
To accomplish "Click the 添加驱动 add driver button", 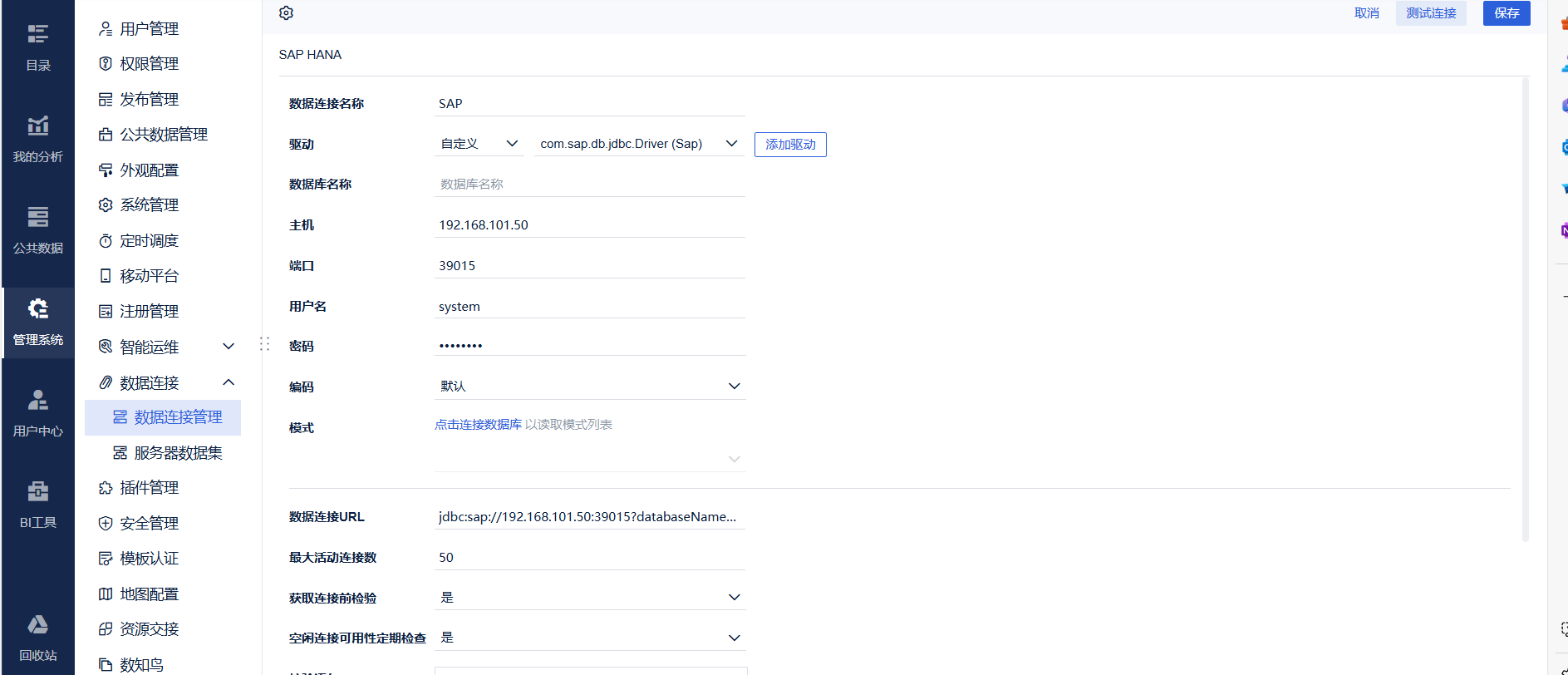I will click(790, 145).
